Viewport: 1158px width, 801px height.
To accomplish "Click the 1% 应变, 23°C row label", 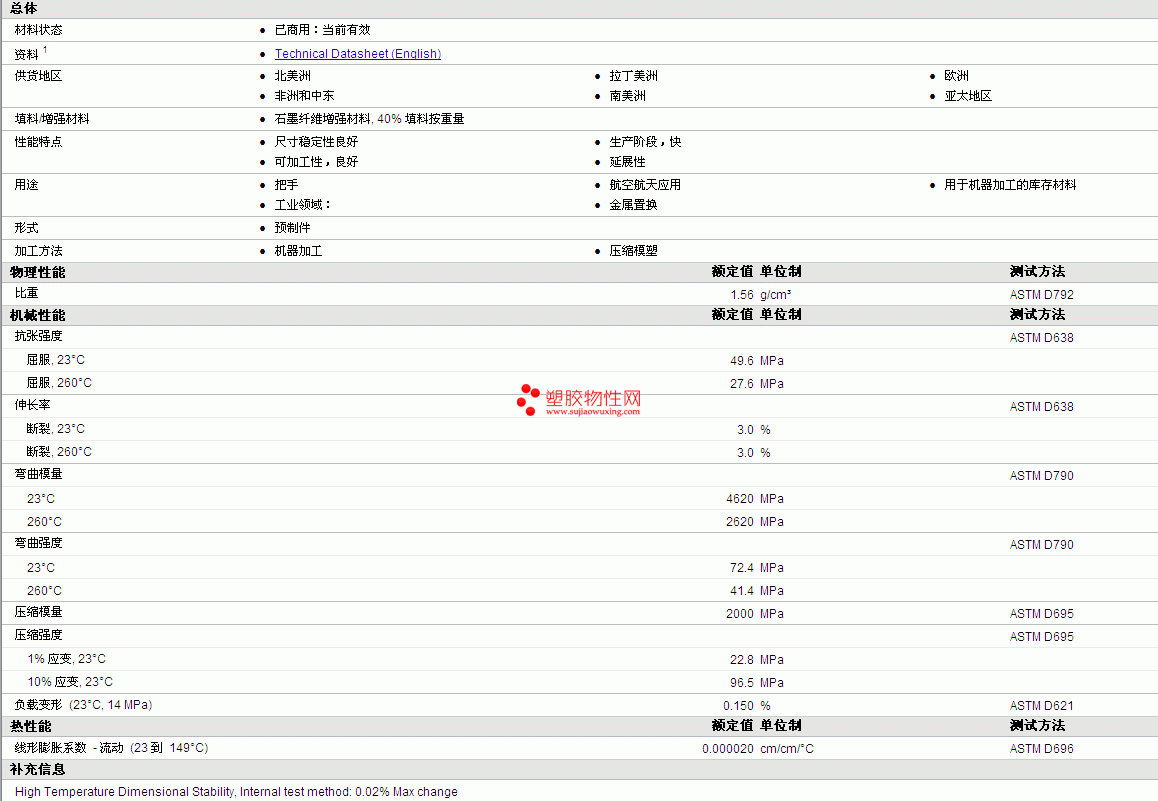I will coord(66,659).
